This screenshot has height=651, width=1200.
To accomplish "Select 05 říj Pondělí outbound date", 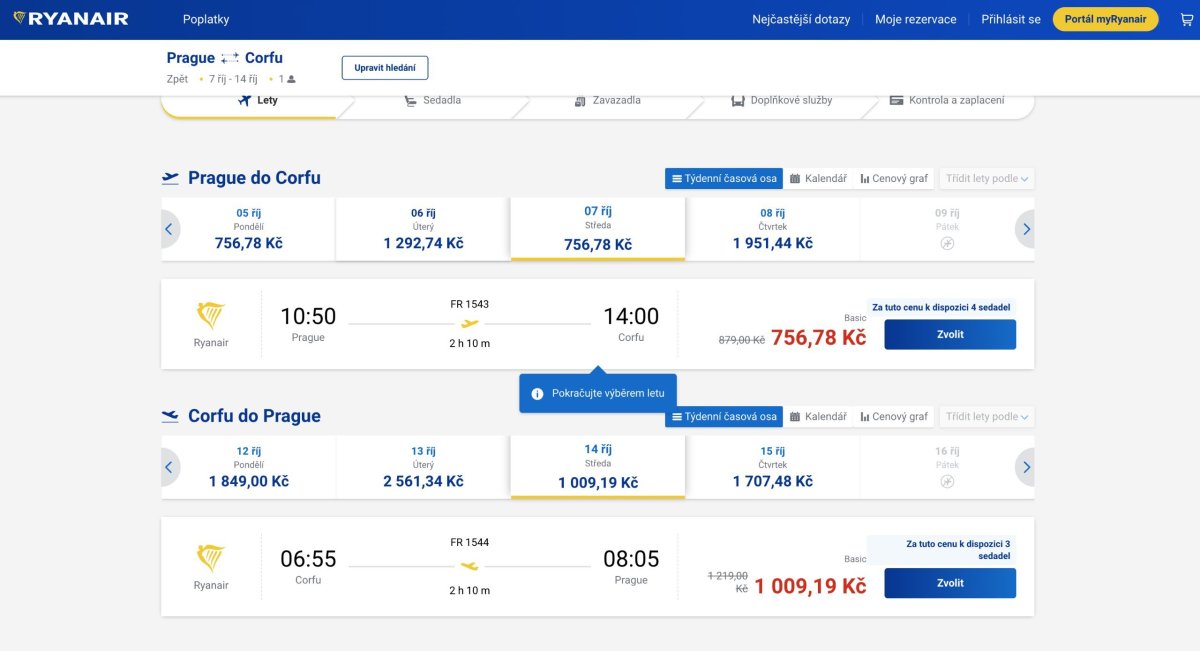I will coord(248,229).
